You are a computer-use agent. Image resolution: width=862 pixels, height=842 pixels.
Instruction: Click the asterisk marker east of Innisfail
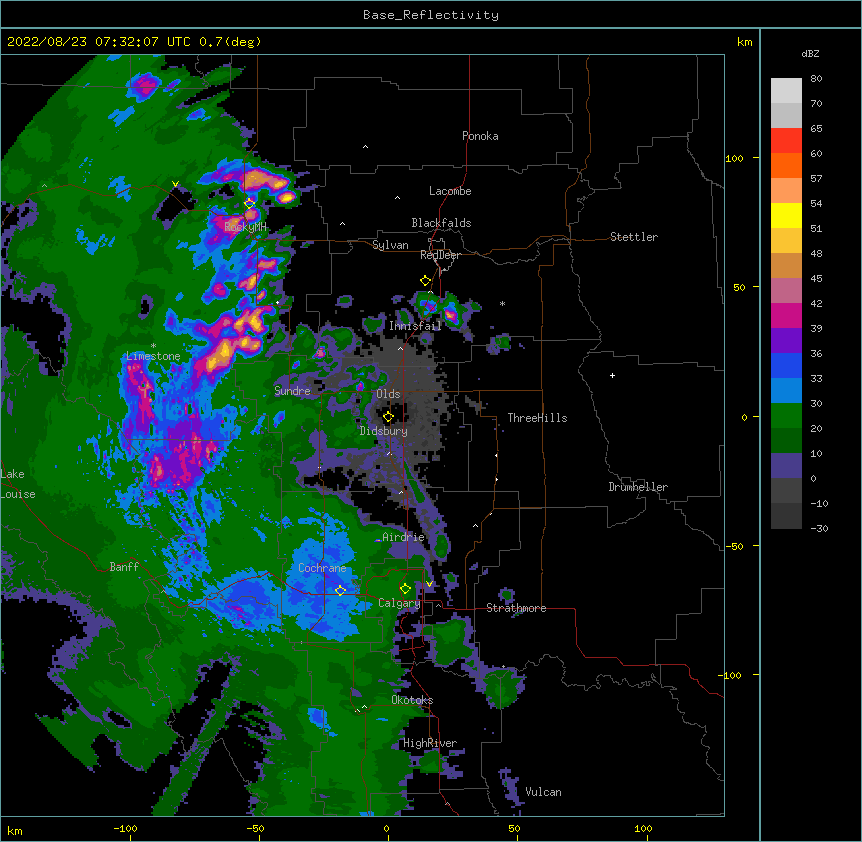pyautogui.click(x=502, y=303)
